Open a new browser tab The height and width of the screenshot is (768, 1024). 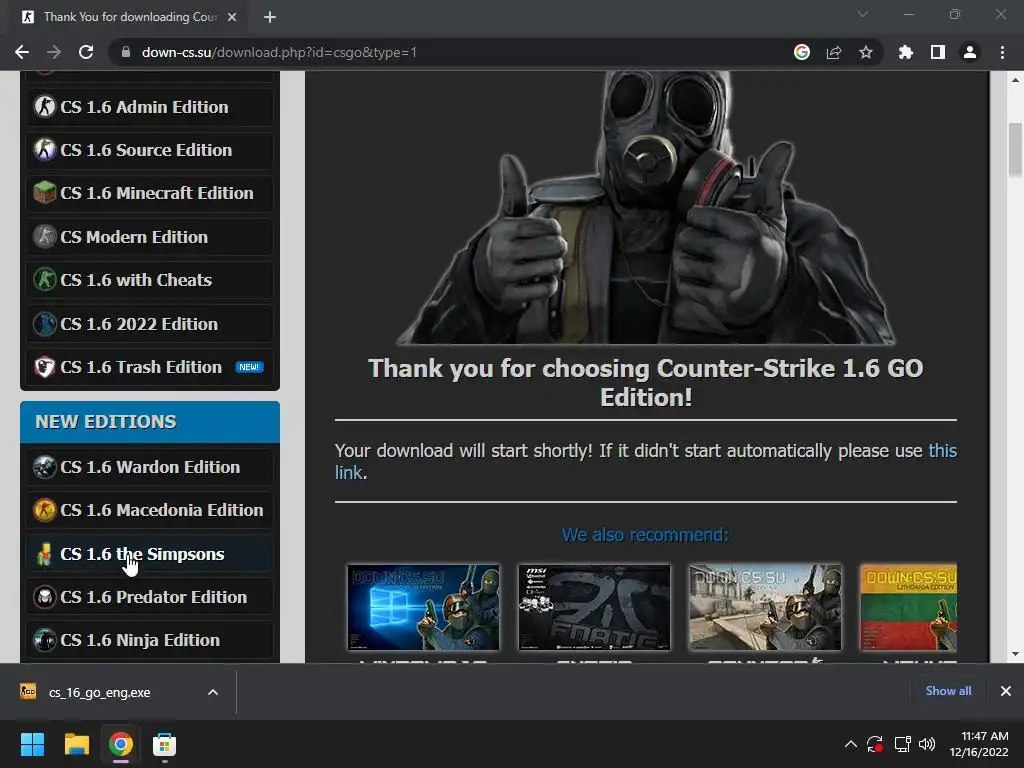270,17
